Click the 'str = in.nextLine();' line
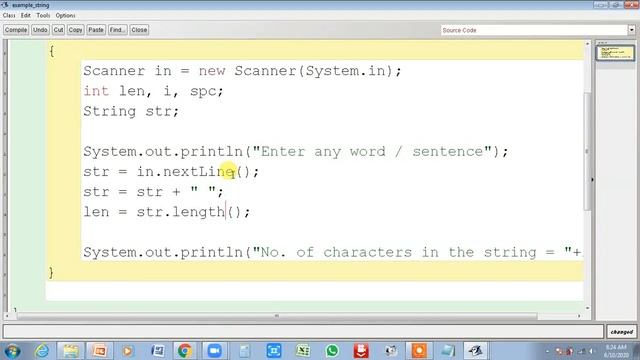This screenshot has width=640, height=360. [x=171, y=171]
